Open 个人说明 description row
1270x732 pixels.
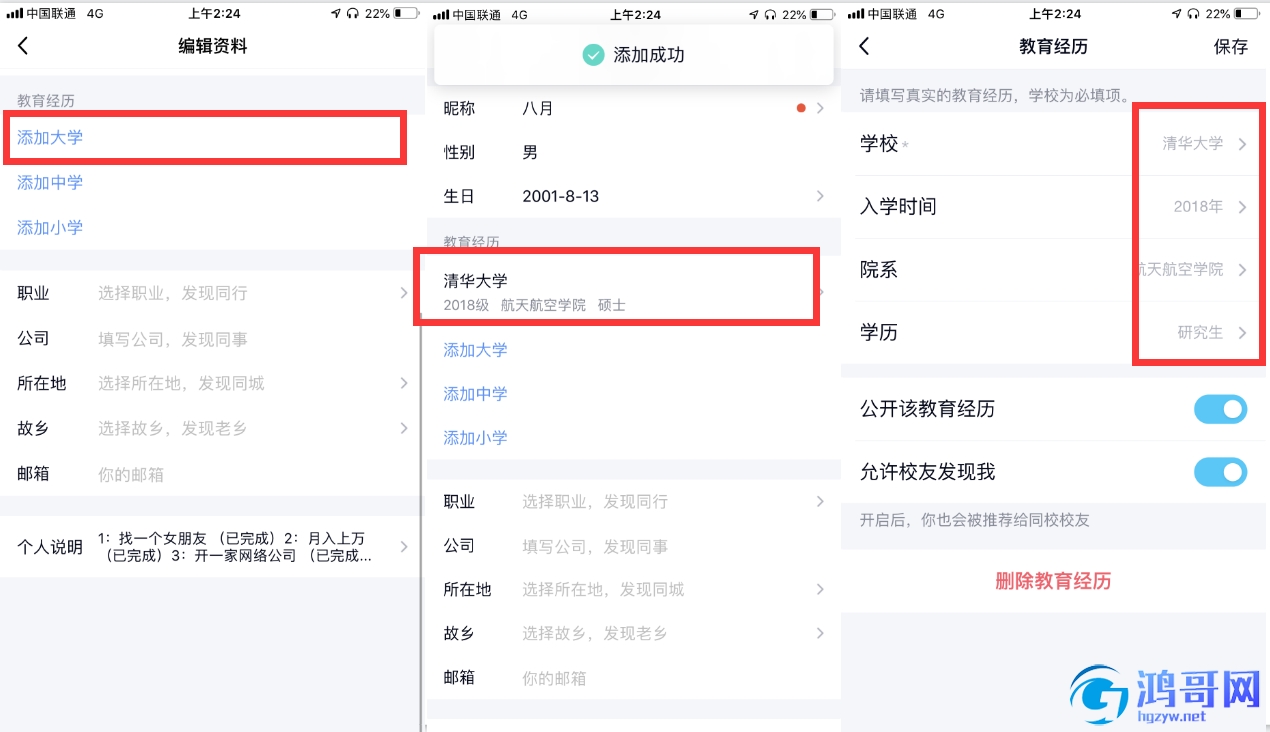click(x=211, y=547)
